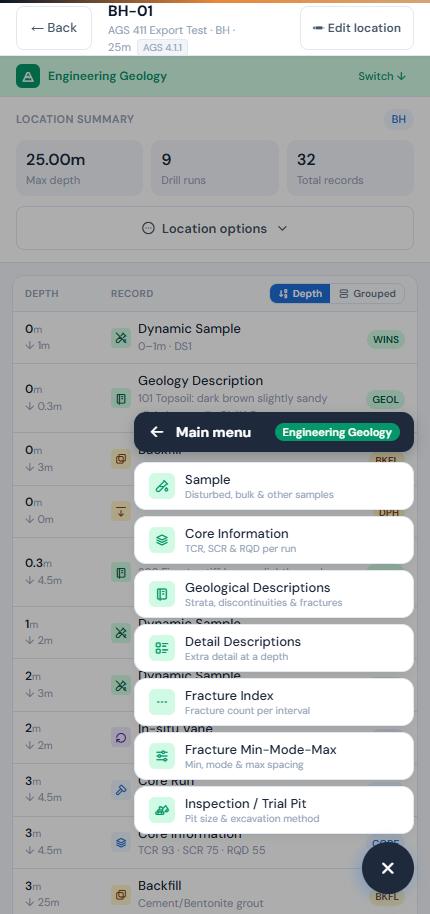Click the GEOL tag
The height and width of the screenshot is (914, 430).
[385, 399]
